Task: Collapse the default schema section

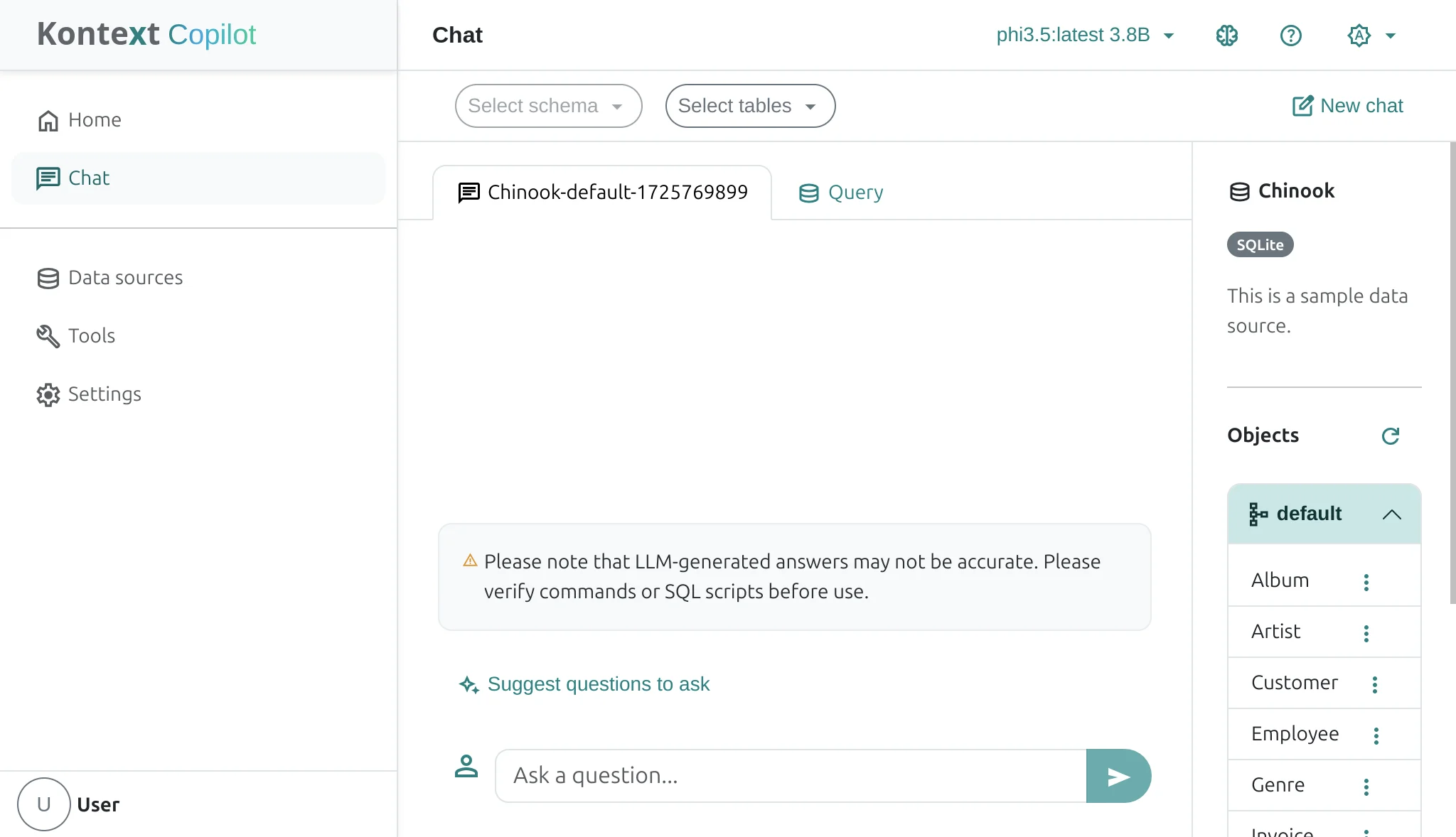Action: [1391, 514]
